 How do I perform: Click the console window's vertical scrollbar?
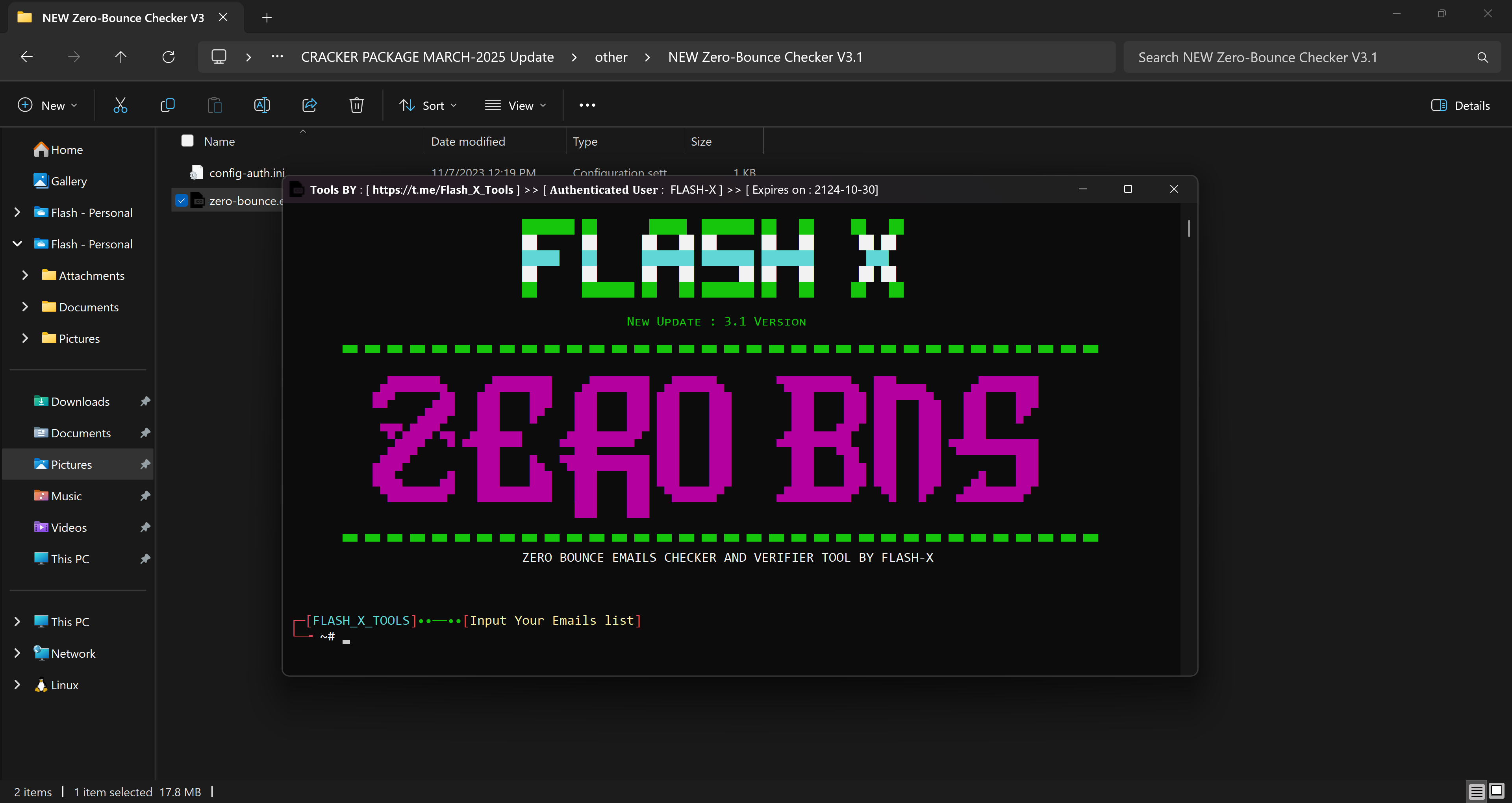coord(1189,228)
